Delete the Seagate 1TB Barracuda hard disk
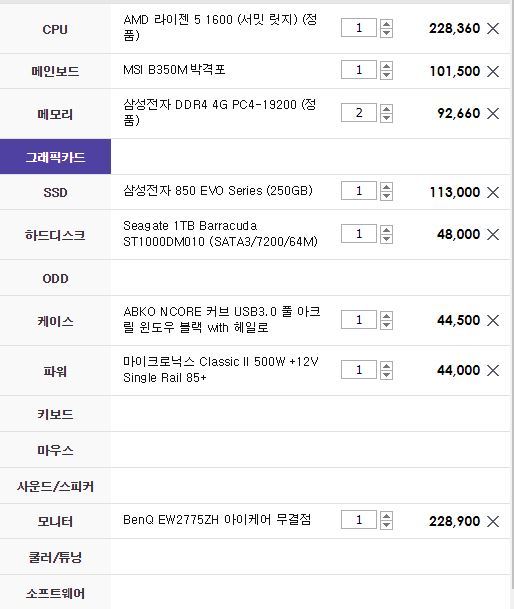The width and height of the screenshot is (514, 609). point(493,234)
